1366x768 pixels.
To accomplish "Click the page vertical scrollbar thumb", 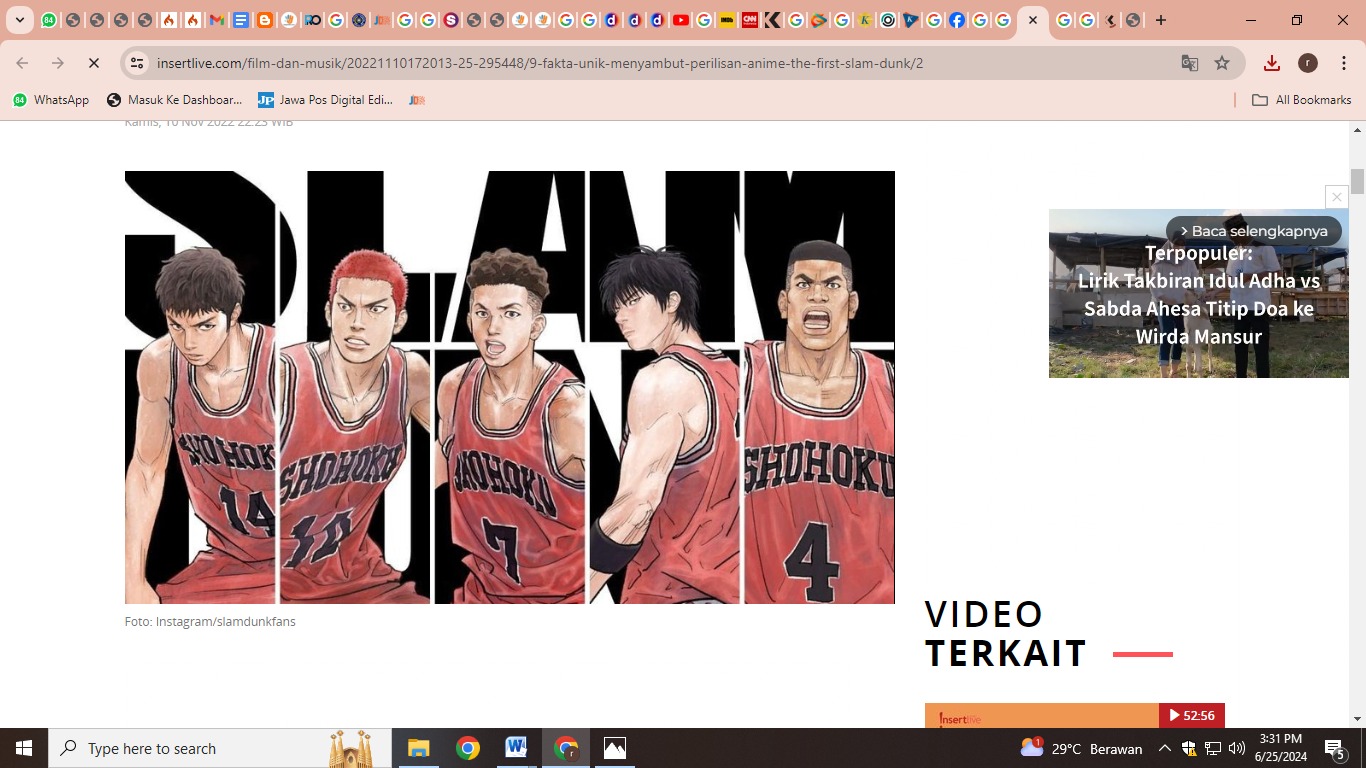I will tap(1357, 182).
